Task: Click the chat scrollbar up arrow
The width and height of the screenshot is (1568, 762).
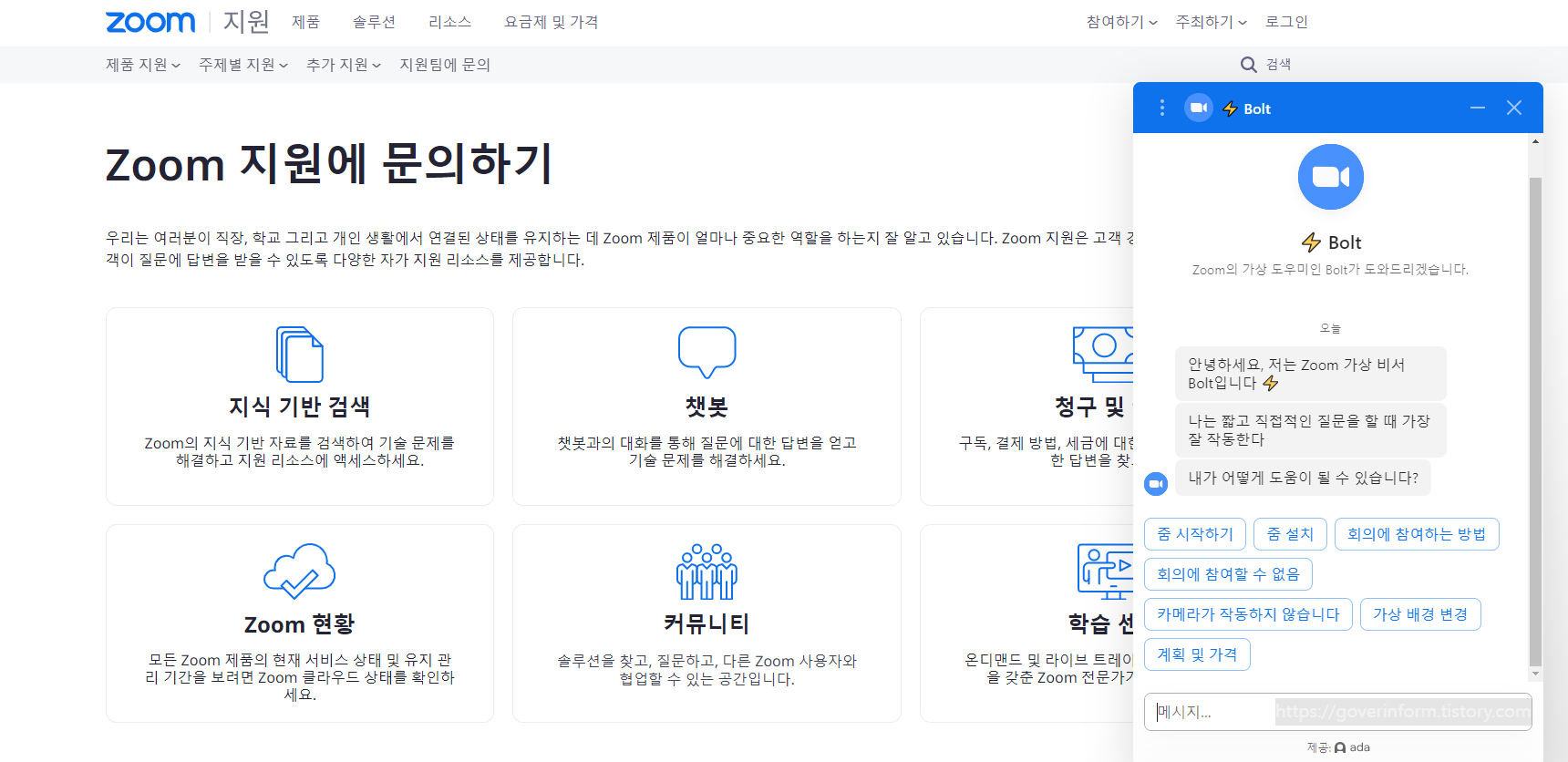Action: point(1535,141)
